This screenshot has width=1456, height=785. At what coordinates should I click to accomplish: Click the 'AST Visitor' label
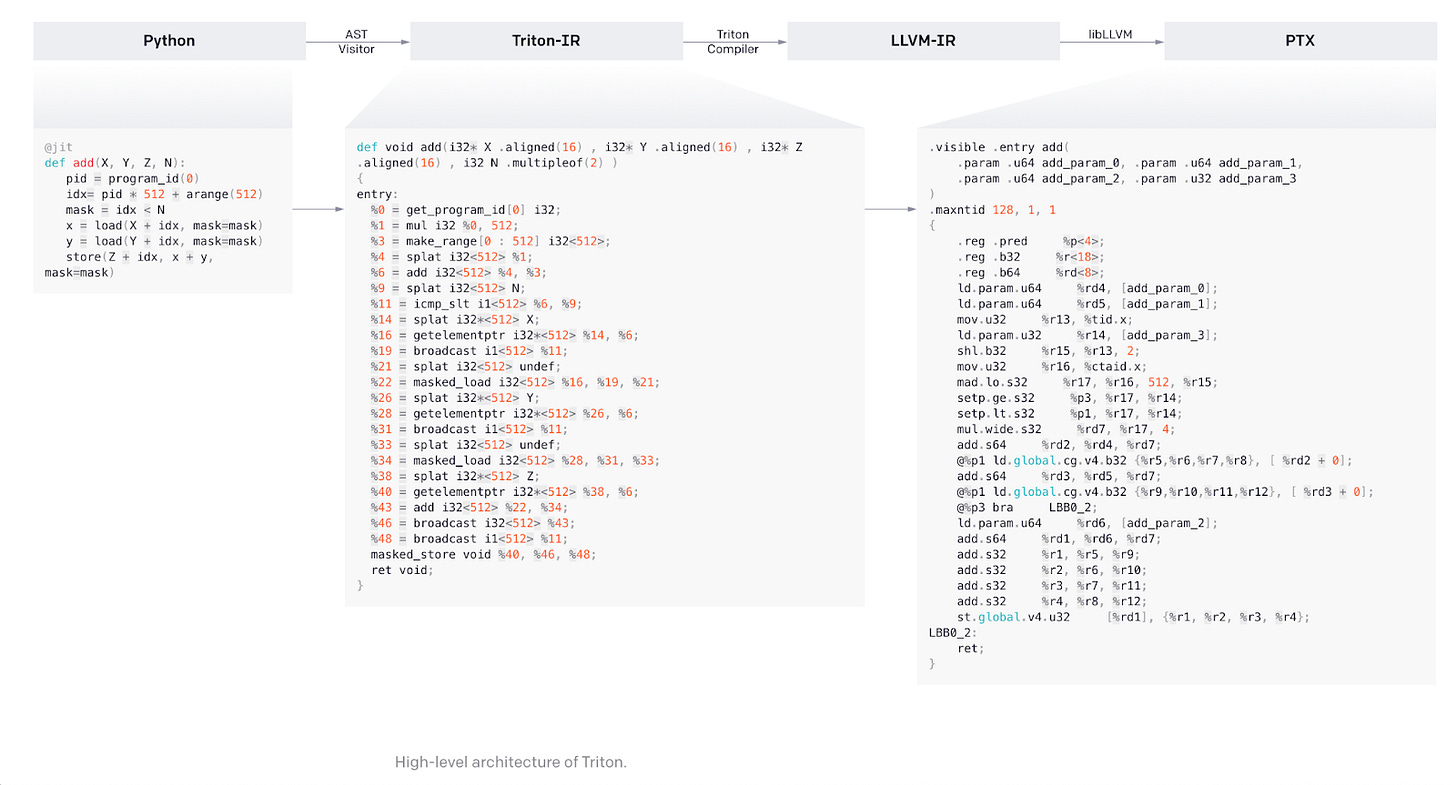point(357,41)
